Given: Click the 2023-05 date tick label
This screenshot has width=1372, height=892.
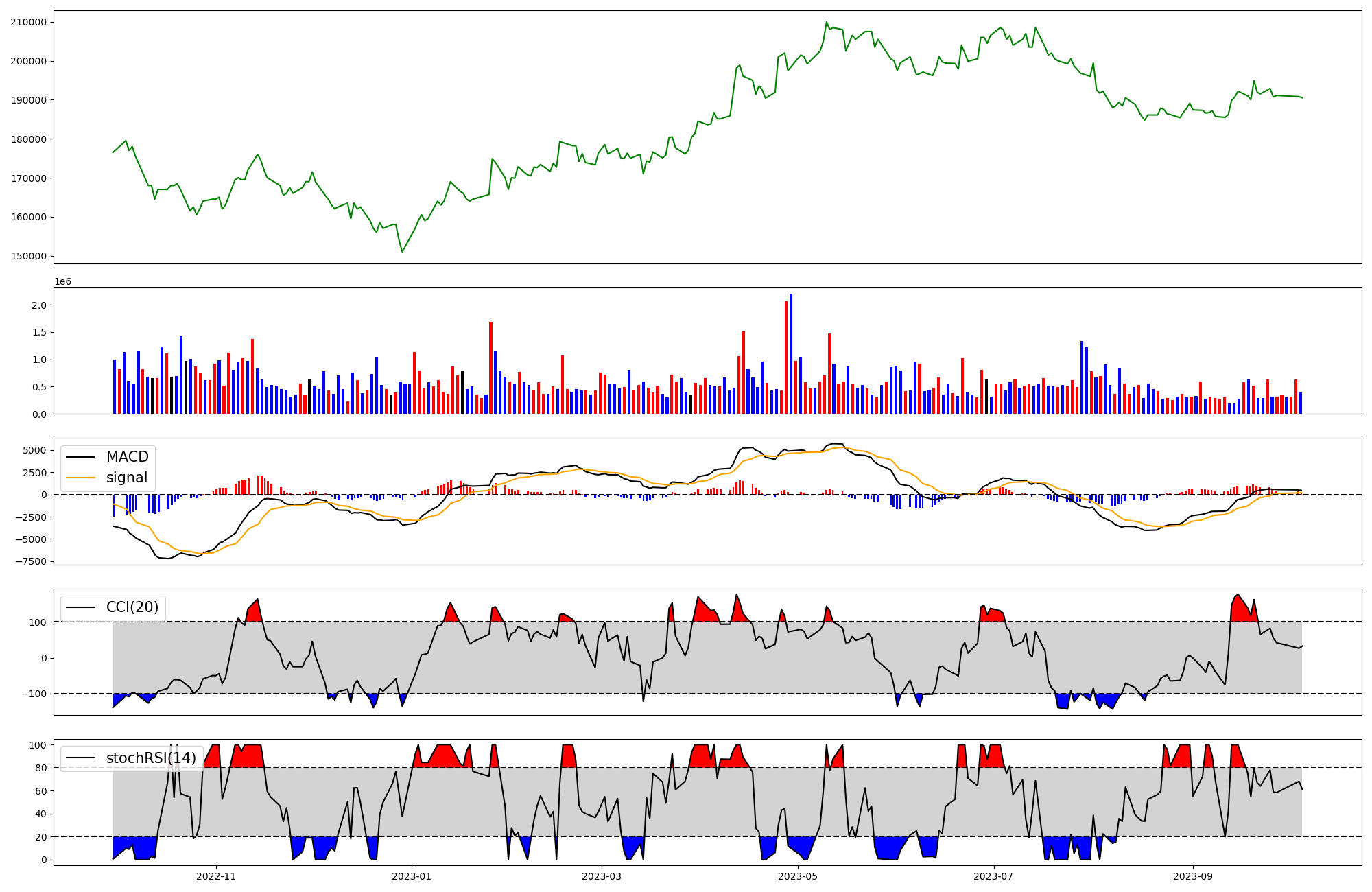Looking at the screenshot, I should pos(798,876).
